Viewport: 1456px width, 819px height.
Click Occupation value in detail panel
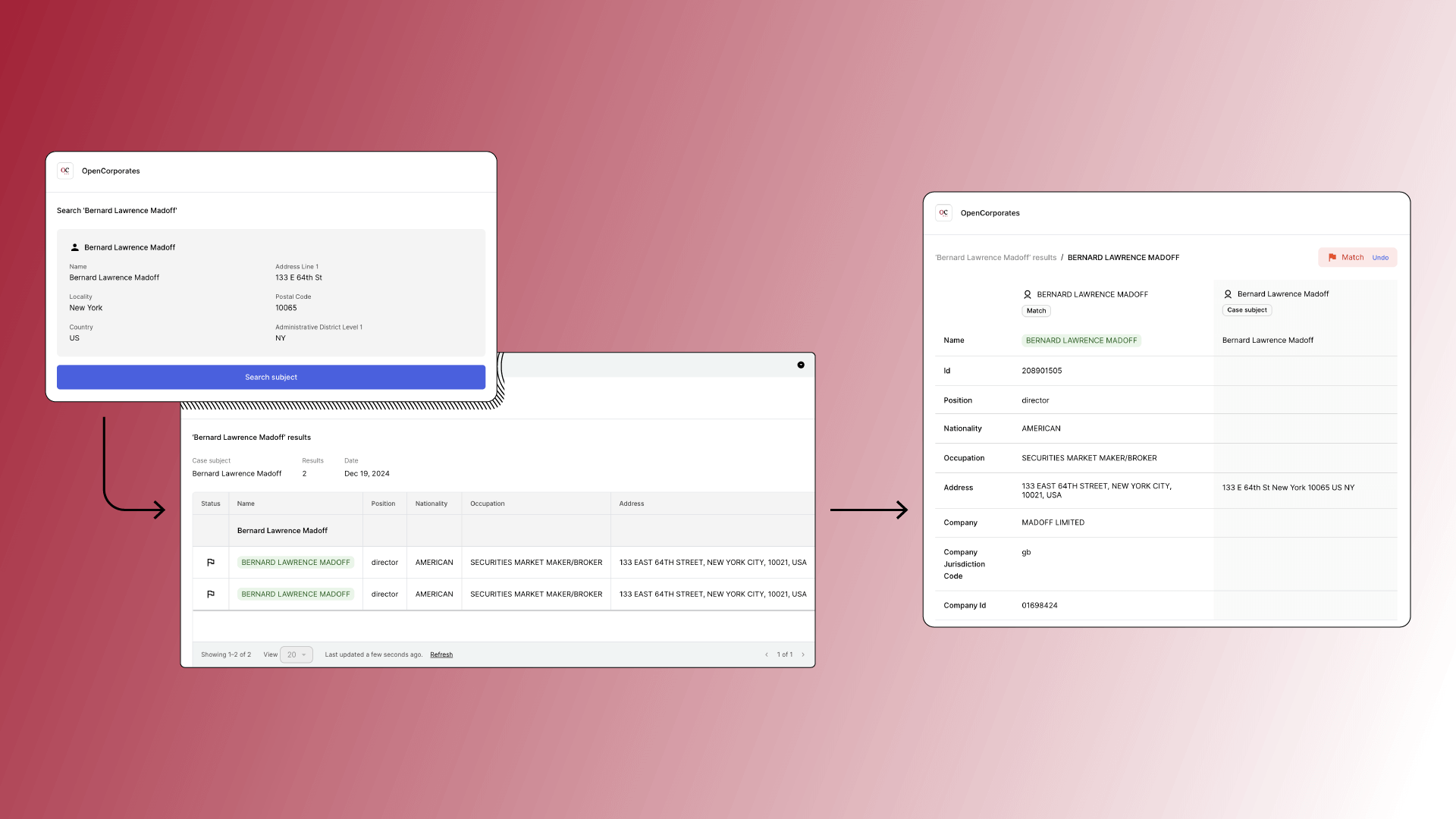click(x=1089, y=458)
